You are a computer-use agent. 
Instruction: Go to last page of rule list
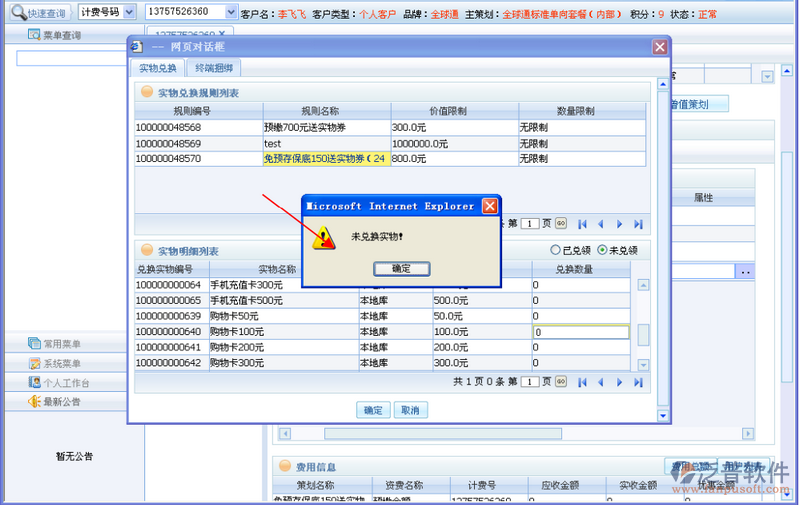point(638,224)
